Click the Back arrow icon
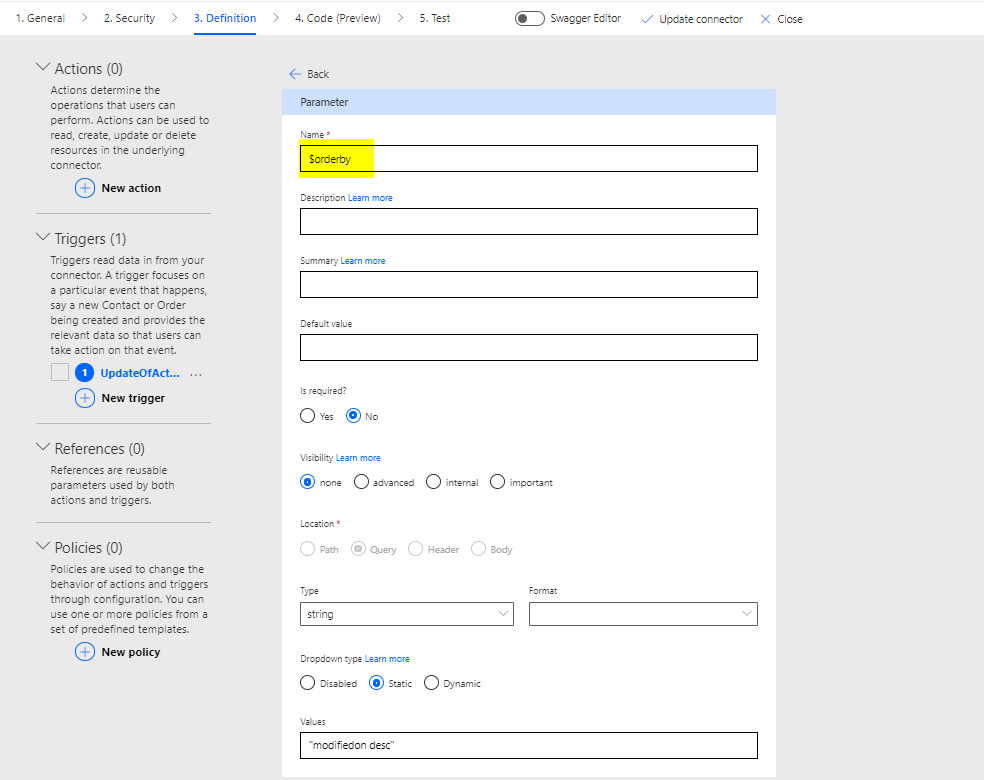The width and height of the screenshot is (984, 780). pos(295,74)
